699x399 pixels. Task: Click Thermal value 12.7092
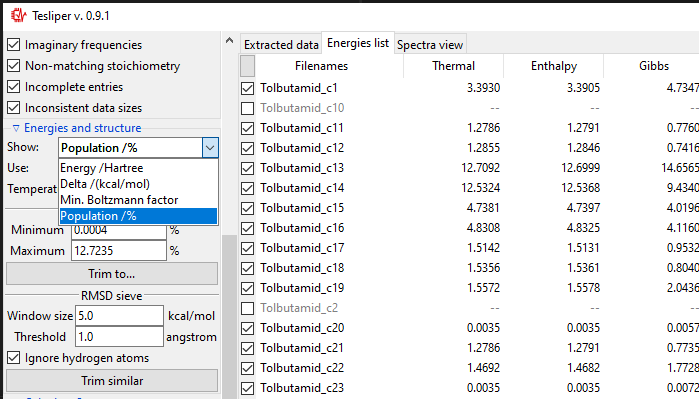click(x=480, y=168)
